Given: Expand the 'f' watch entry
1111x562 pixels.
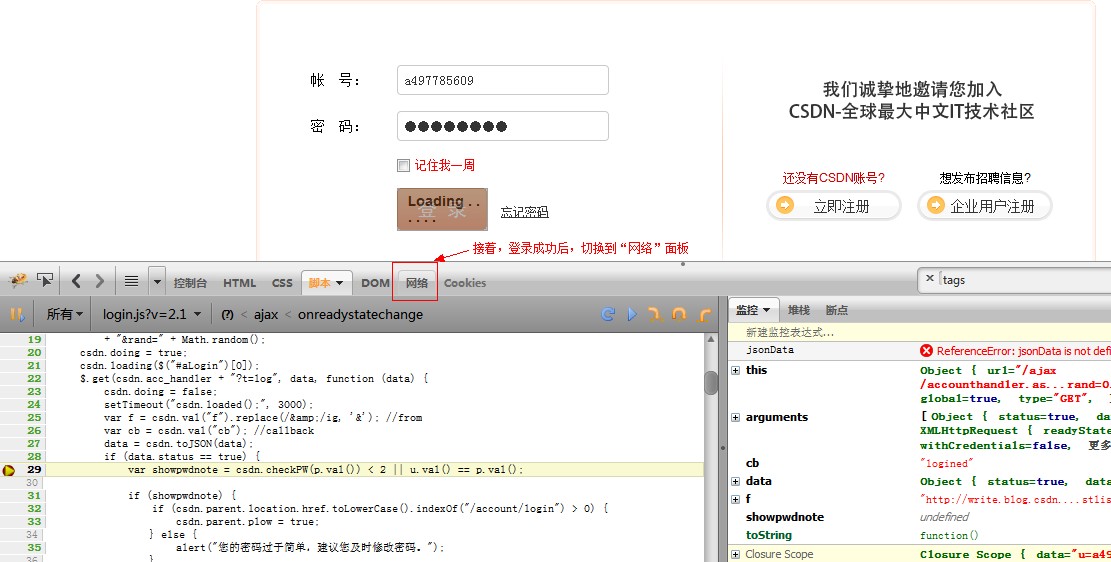Looking at the screenshot, I should point(735,499).
